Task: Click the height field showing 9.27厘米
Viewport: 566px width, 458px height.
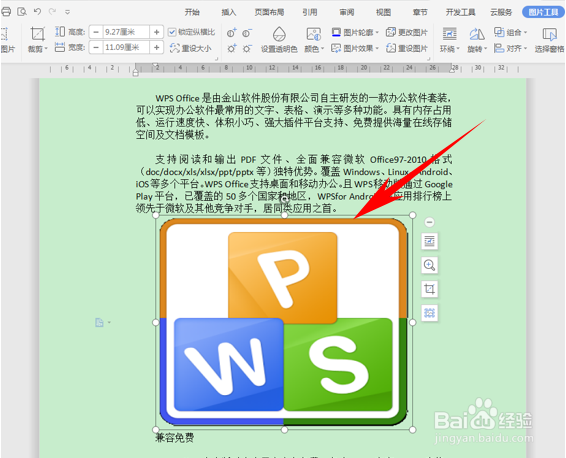Action: (126, 32)
